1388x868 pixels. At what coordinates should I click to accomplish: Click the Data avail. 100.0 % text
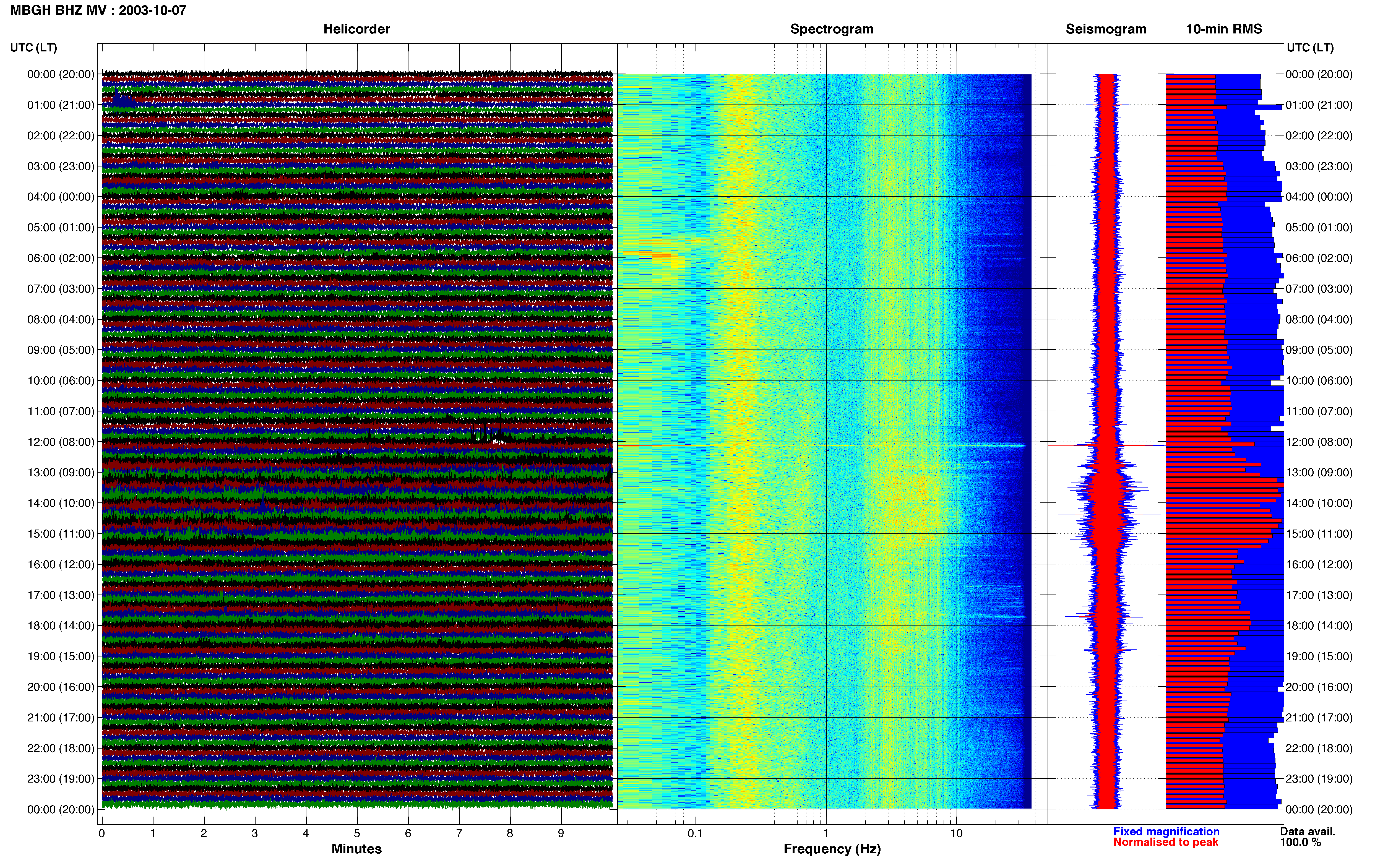coord(1308,837)
